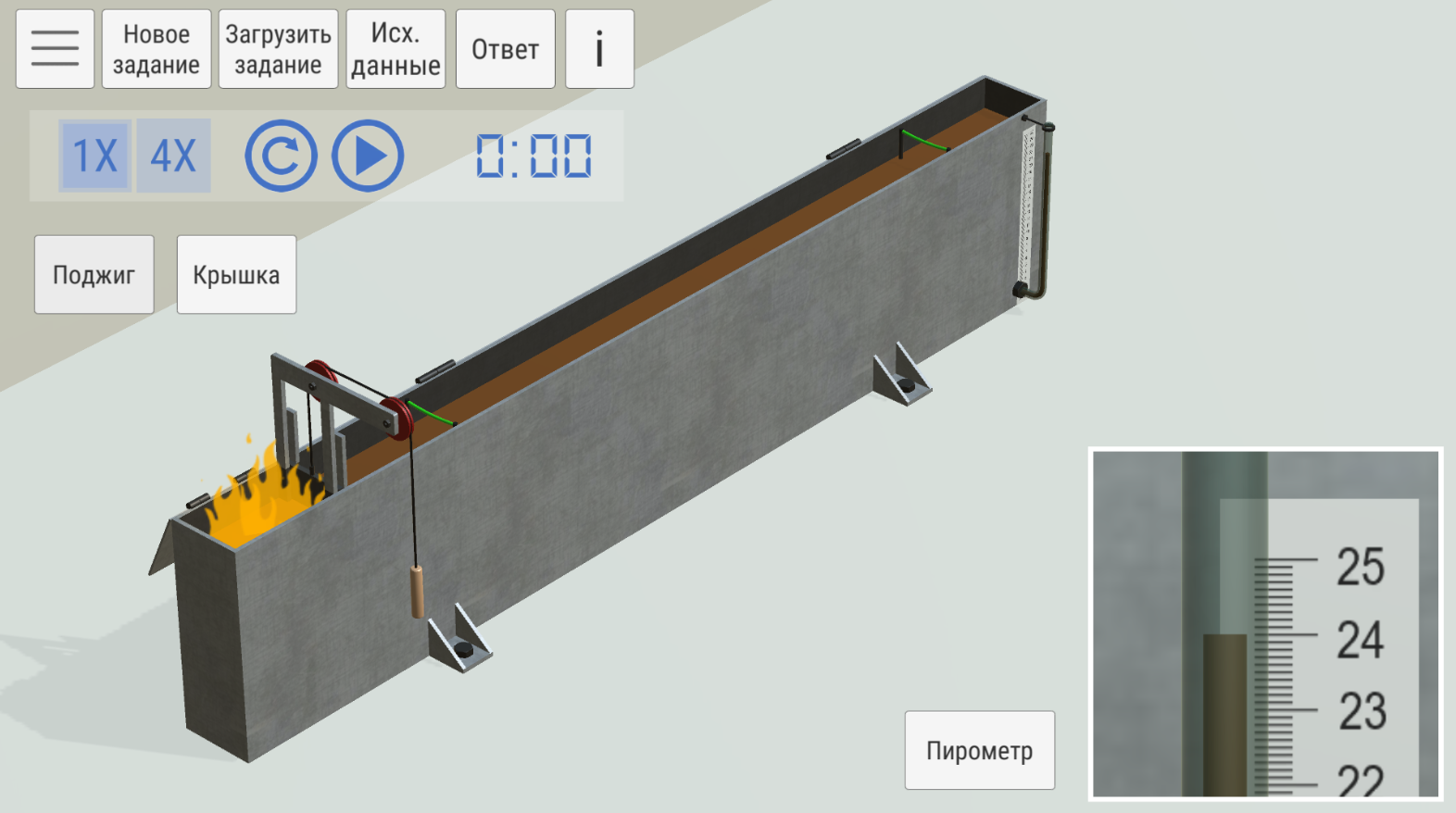1456x813 pixels.
Task: Reset simulation with circular arrow icon
Action: point(281,156)
